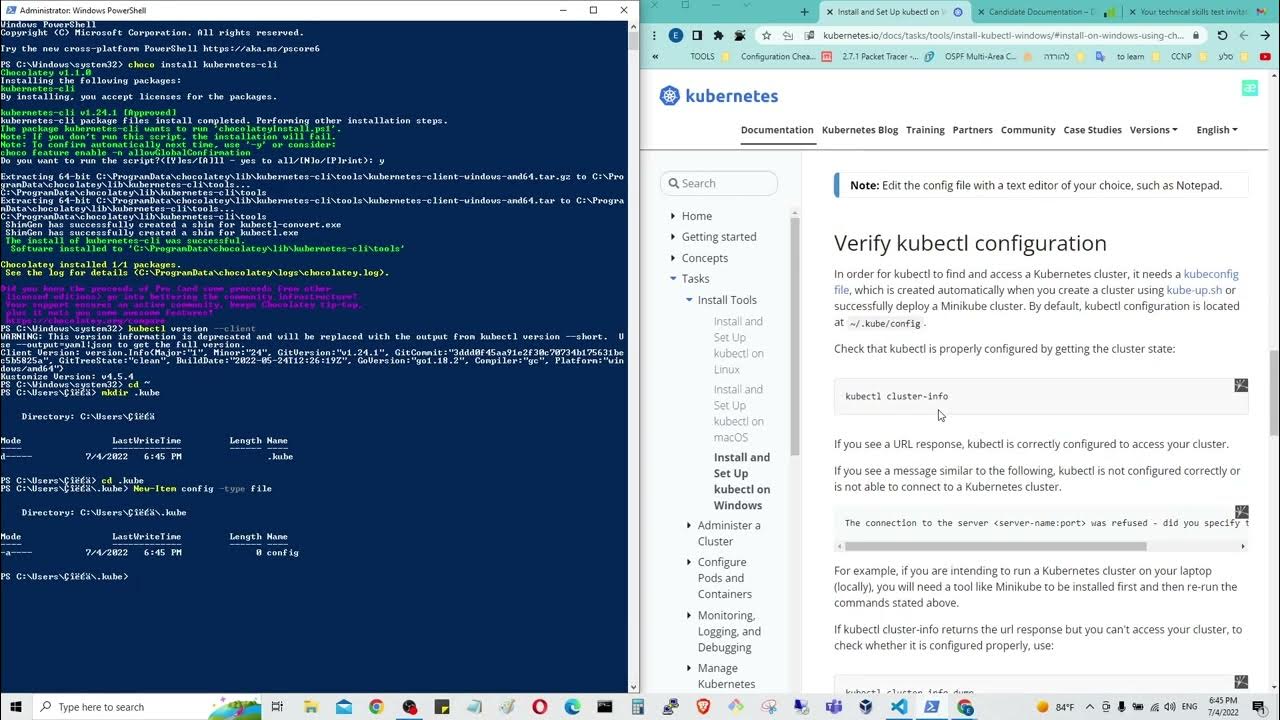The image size is (1280, 720).
Task: Open Partners nav item
Action: click(973, 130)
